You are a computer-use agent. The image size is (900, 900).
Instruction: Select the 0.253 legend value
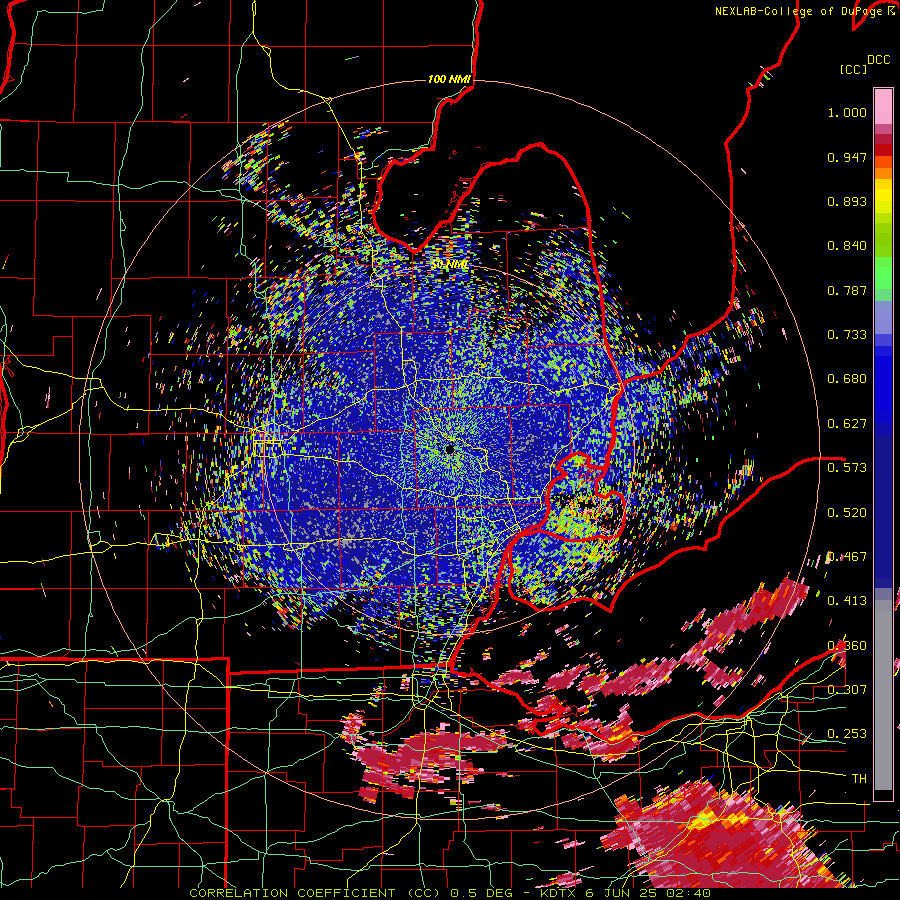pyautogui.click(x=847, y=734)
